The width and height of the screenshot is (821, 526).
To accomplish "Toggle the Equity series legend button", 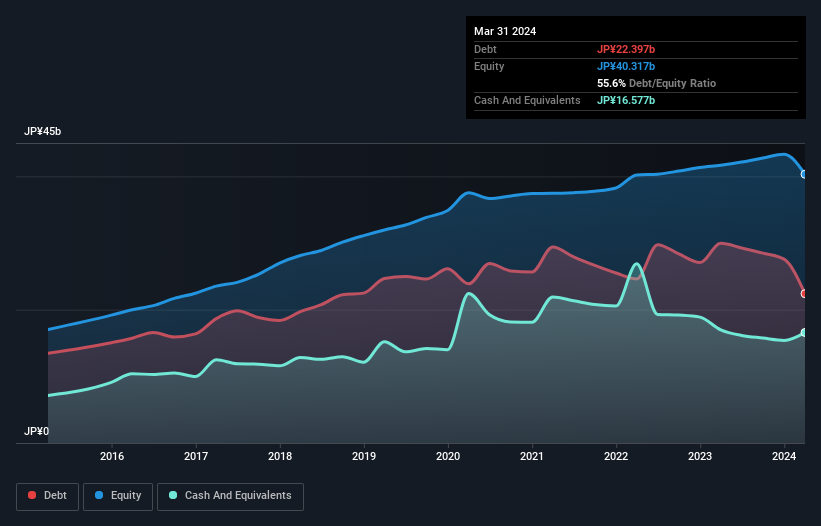I will 118,496.
